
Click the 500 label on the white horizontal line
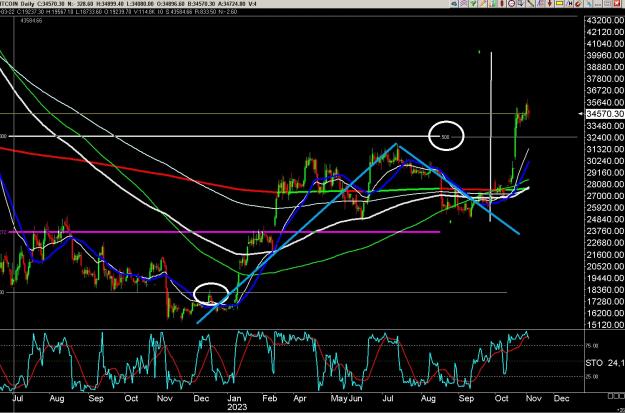(445, 137)
